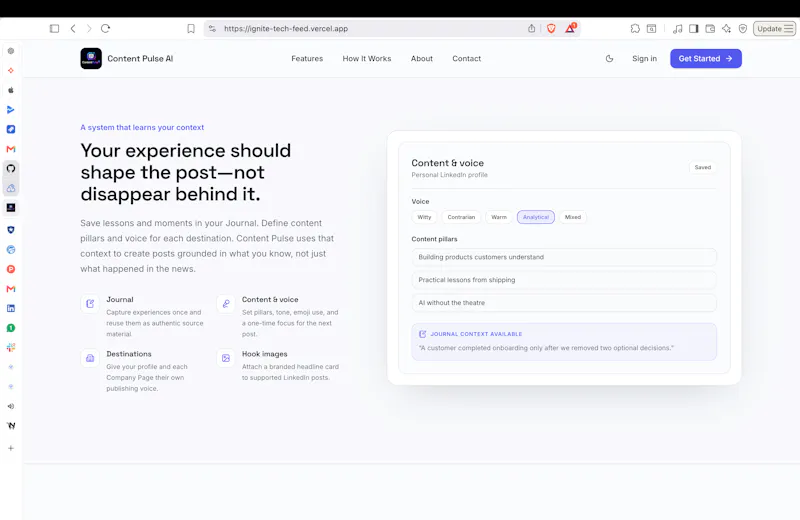800x520 pixels.
Task: Open the speaker audio tab in sidebar
Action: (x=11, y=406)
